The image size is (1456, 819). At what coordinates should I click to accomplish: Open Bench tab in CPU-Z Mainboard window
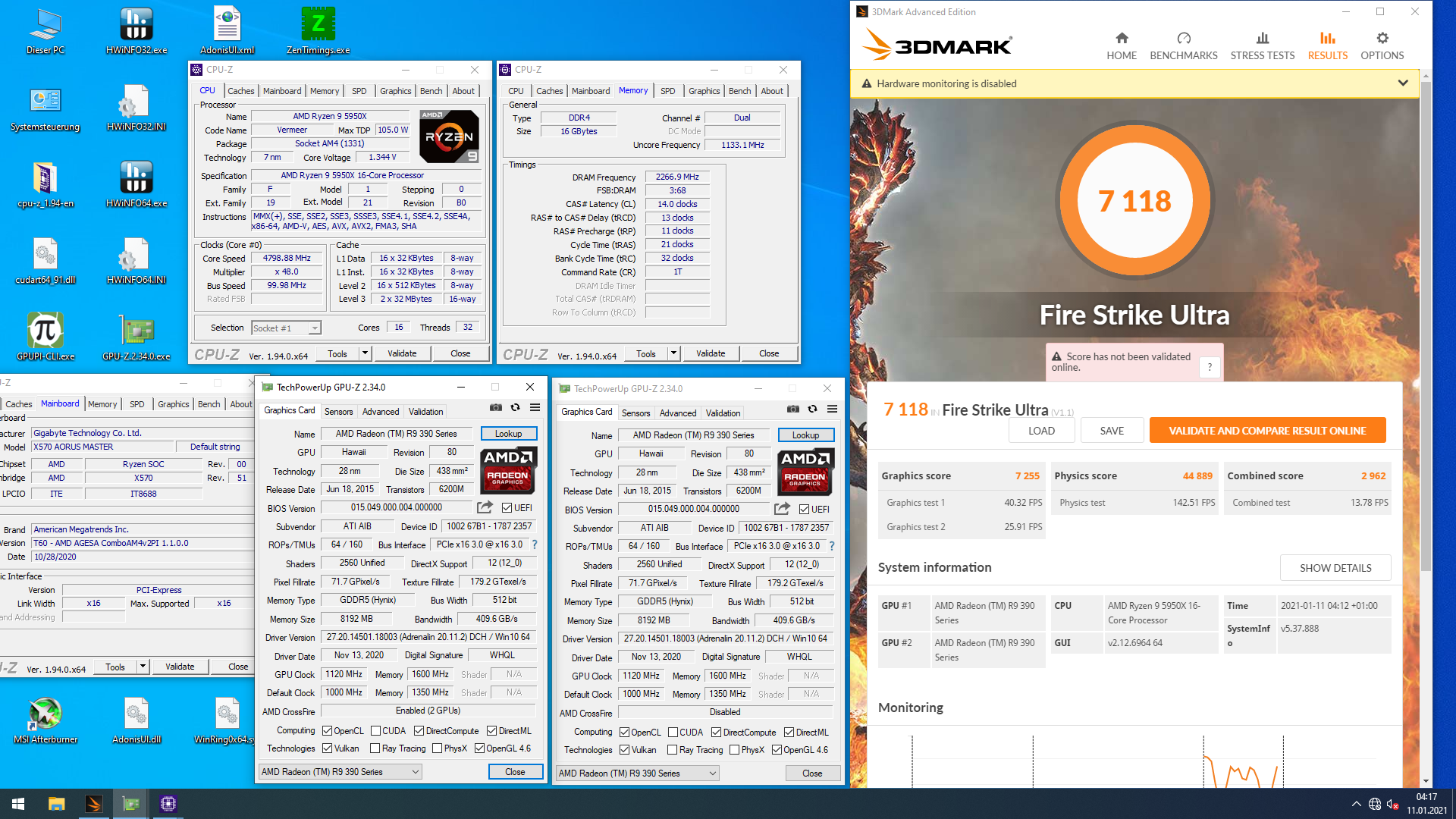[209, 404]
